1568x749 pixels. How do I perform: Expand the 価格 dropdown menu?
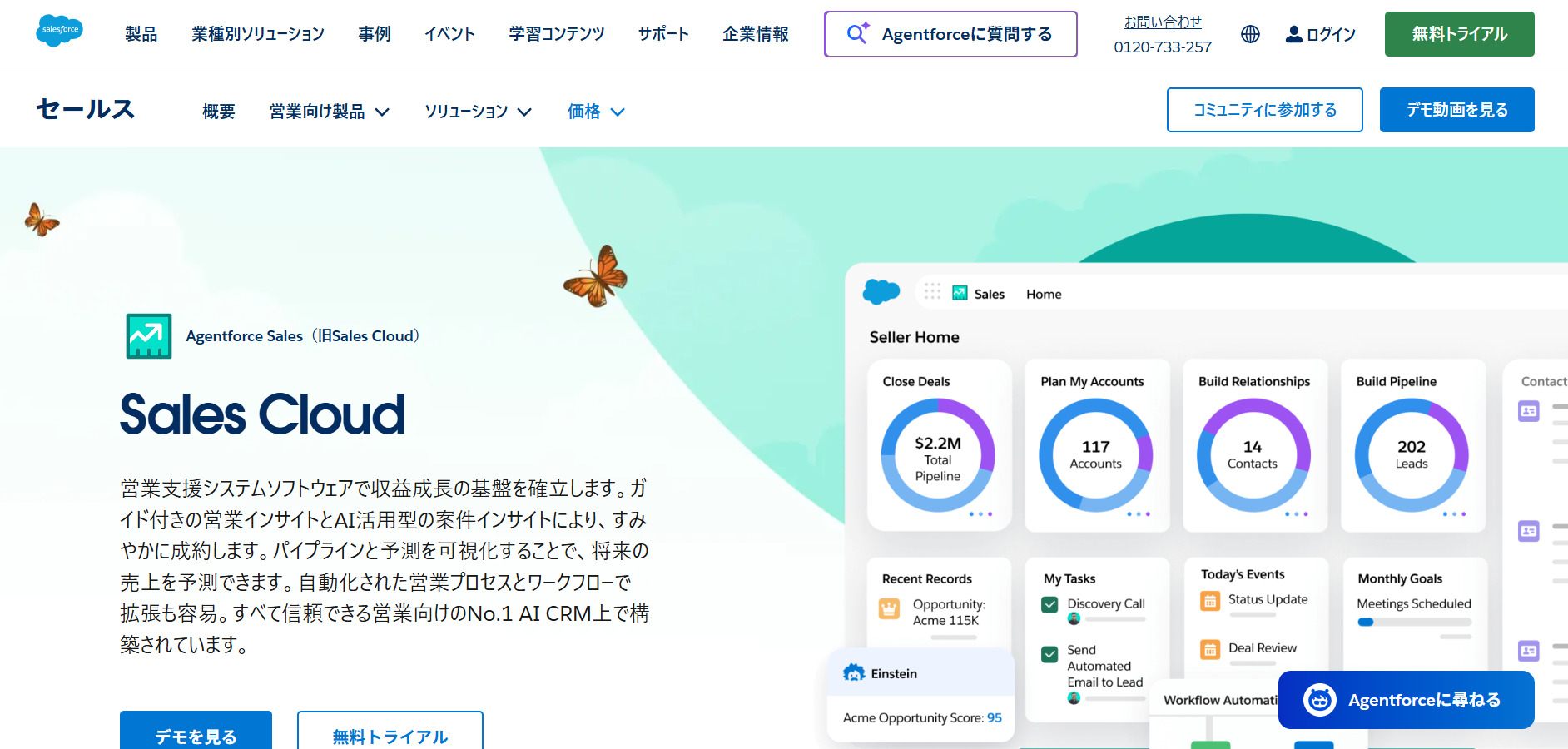594,111
